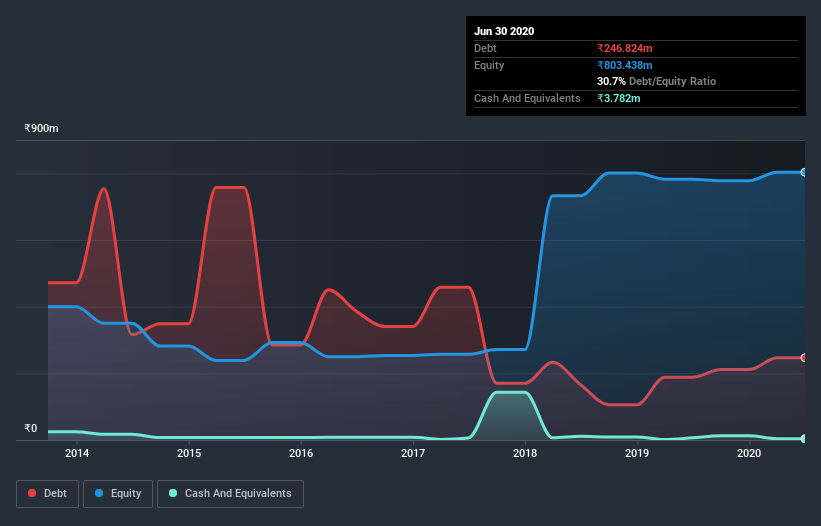Image resolution: width=821 pixels, height=526 pixels.
Task: Click the 2017 x-axis label
Action: tap(413, 453)
